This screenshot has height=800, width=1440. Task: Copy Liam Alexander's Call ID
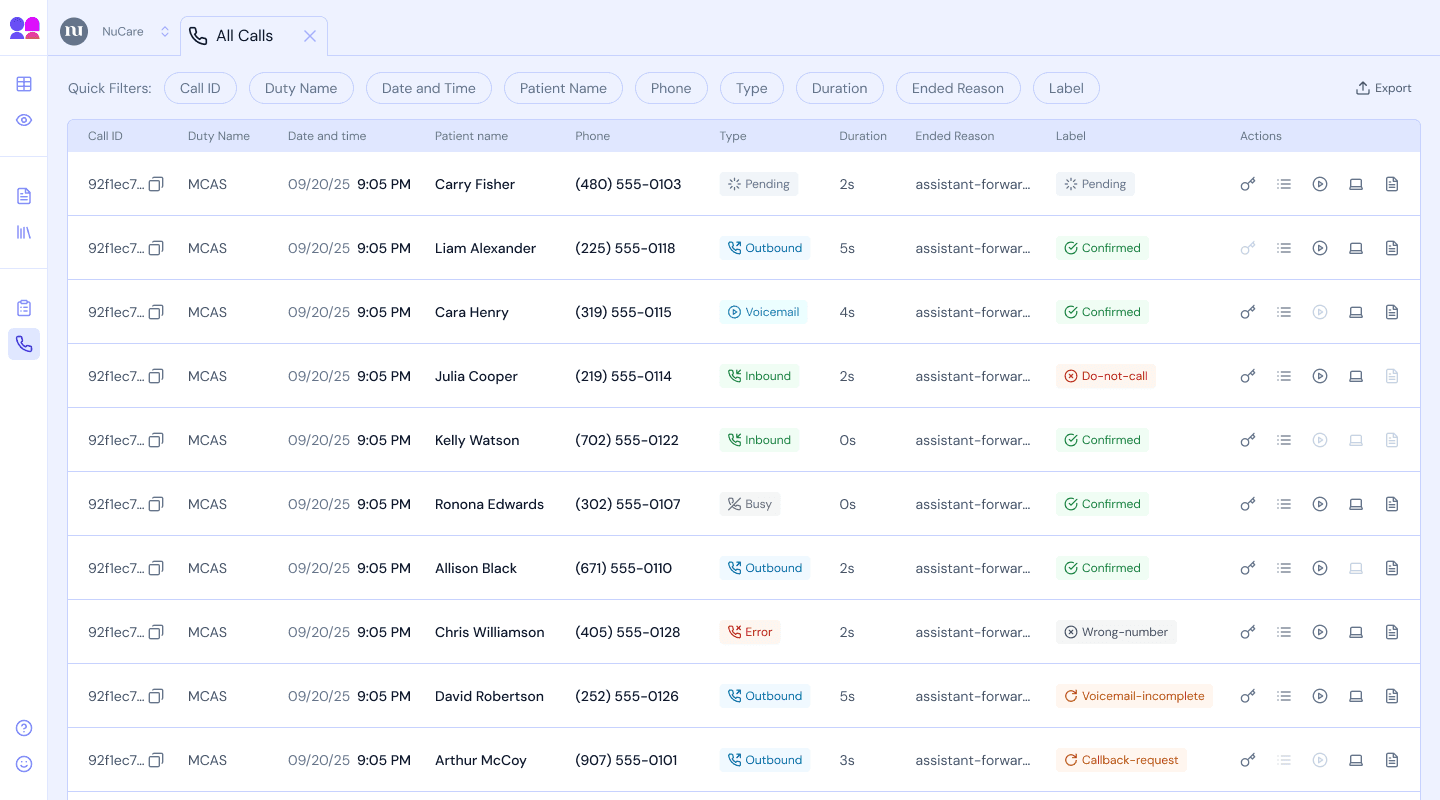pos(157,248)
